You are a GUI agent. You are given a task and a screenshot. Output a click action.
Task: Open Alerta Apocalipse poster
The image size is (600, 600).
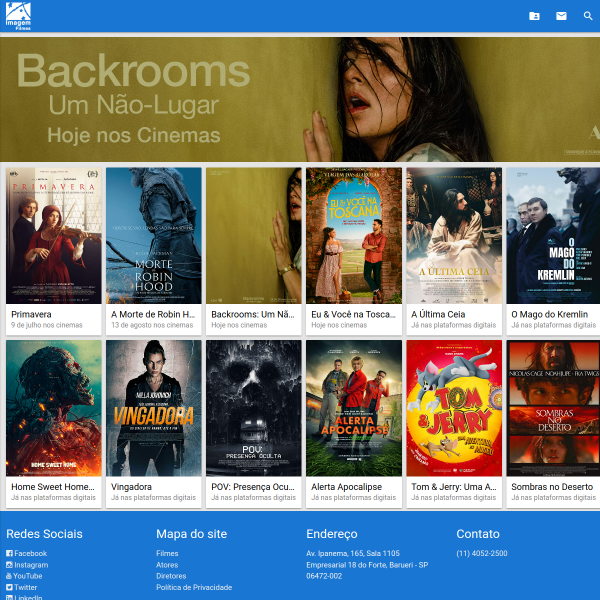[x=354, y=408]
